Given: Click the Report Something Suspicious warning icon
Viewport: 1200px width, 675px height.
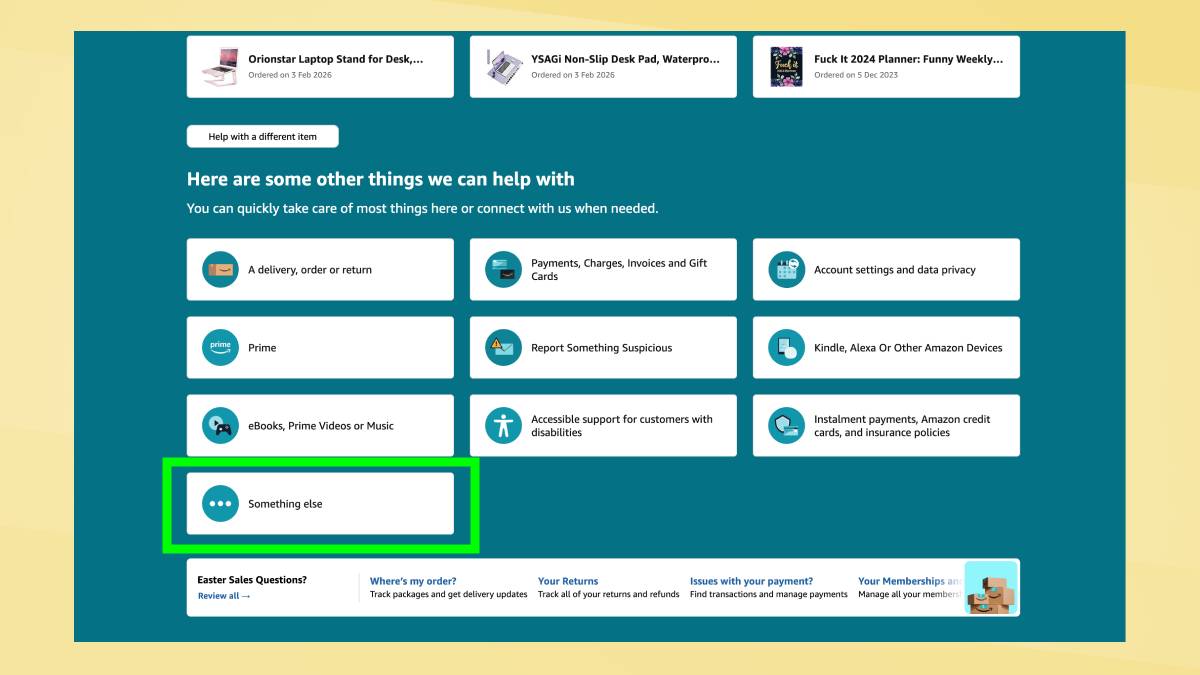Looking at the screenshot, I should 503,348.
